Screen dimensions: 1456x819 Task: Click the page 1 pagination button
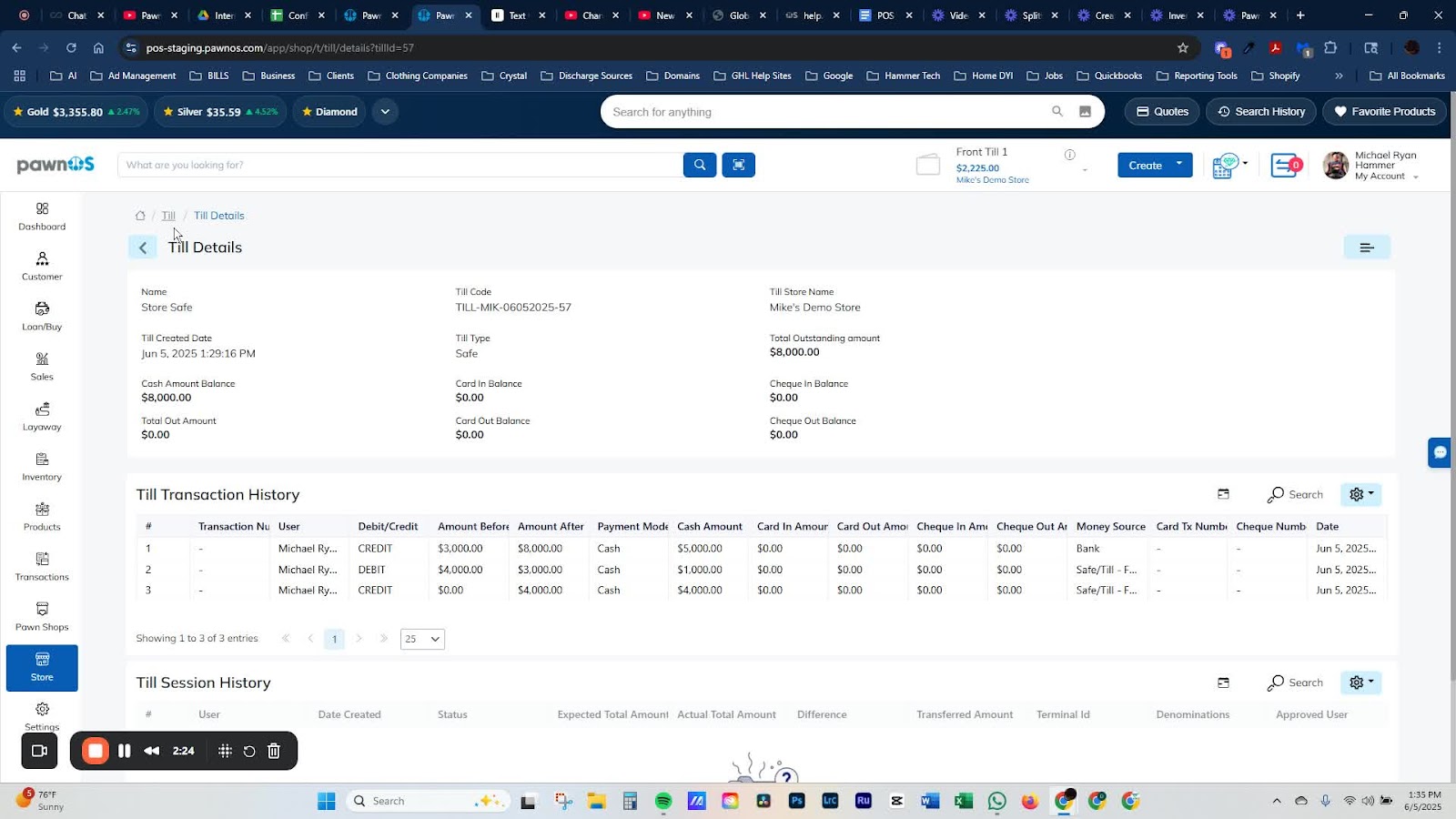click(334, 639)
